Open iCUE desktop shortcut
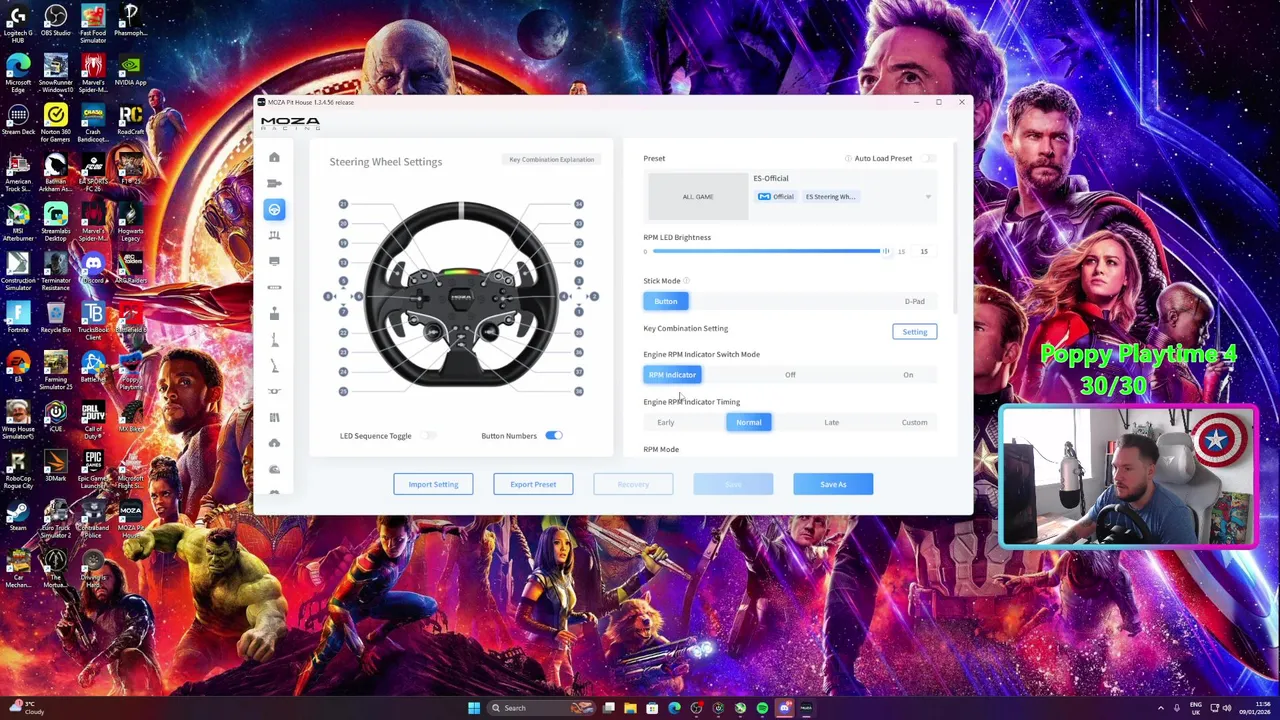 click(56, 418)
